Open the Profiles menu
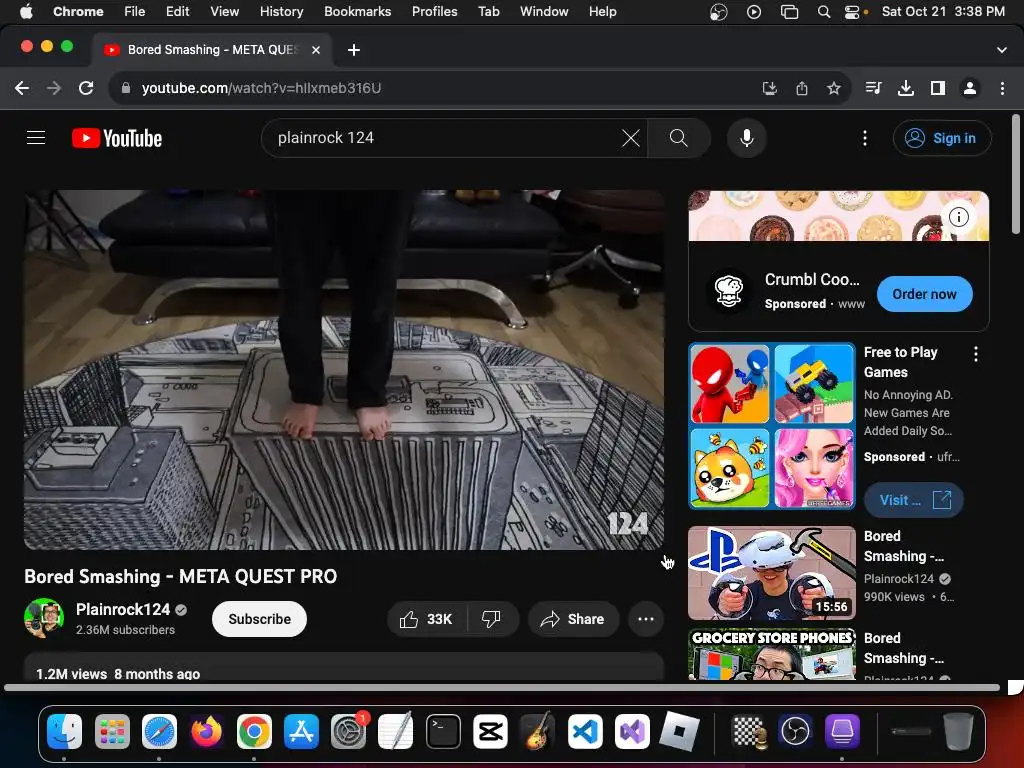 coord(434,11)
